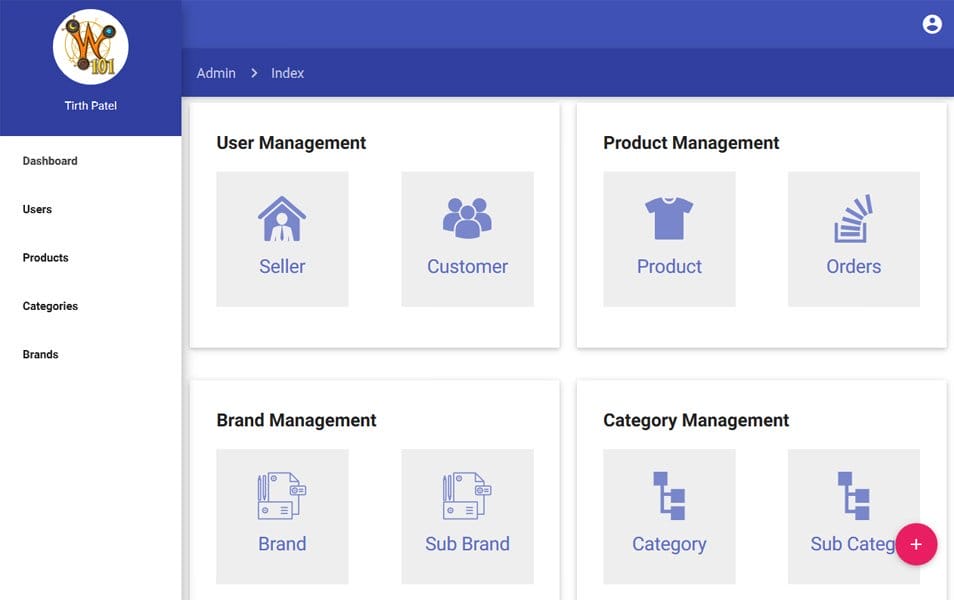Open Categories in the sidebar menu
The width and height of the screenshot is (954, 600).
click(50, 306)
